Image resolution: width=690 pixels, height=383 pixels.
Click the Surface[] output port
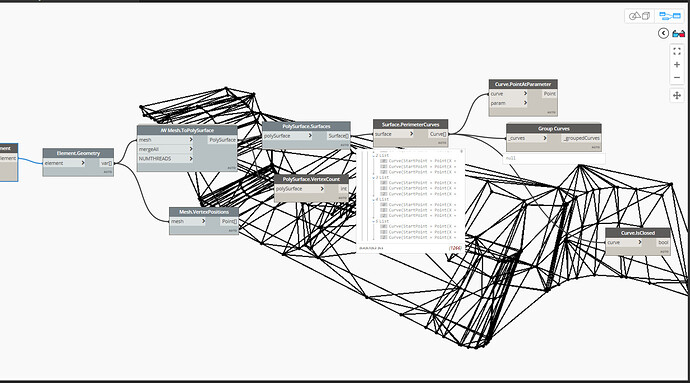click(338, 136)
